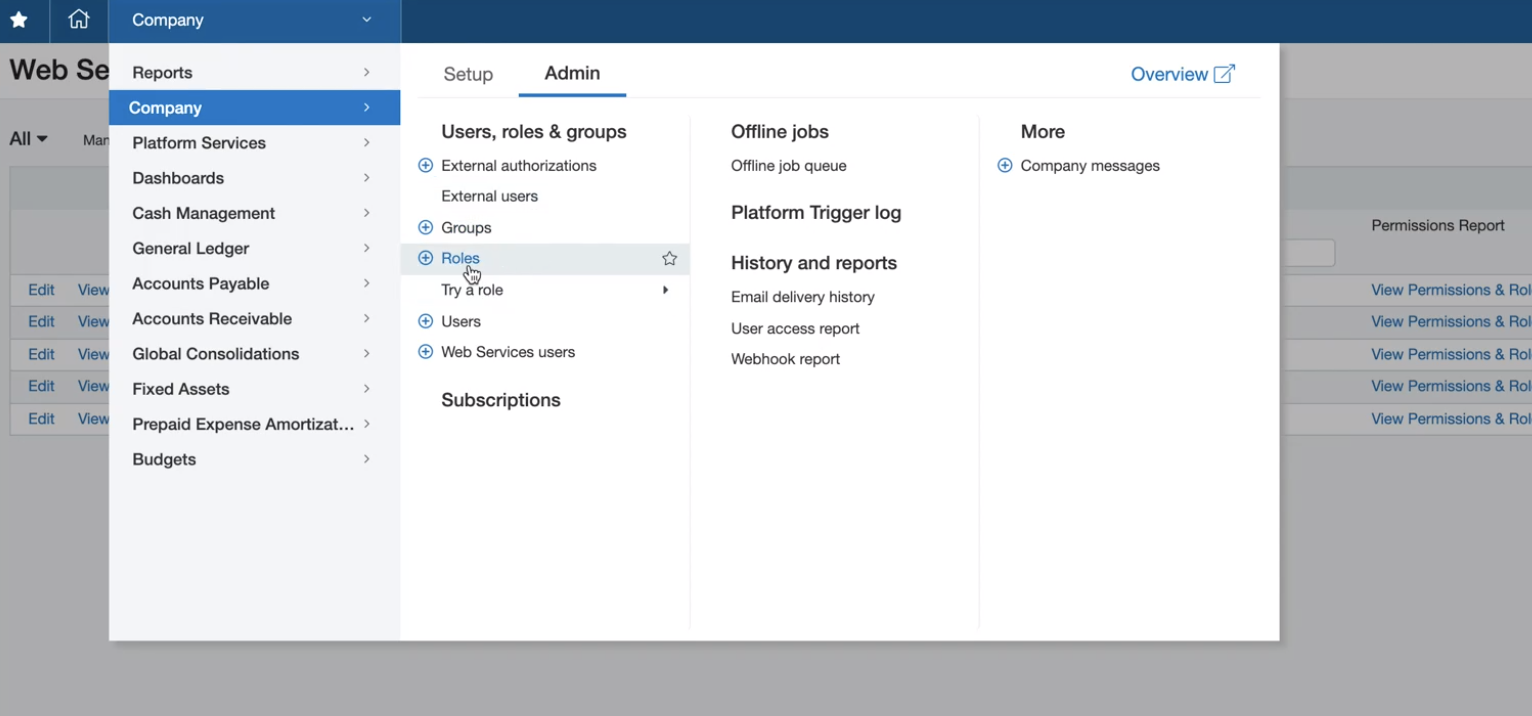This screenshot has height=716, width=1532.
Task: Add a new user via plus icon
Action: (x=425, y=321)
